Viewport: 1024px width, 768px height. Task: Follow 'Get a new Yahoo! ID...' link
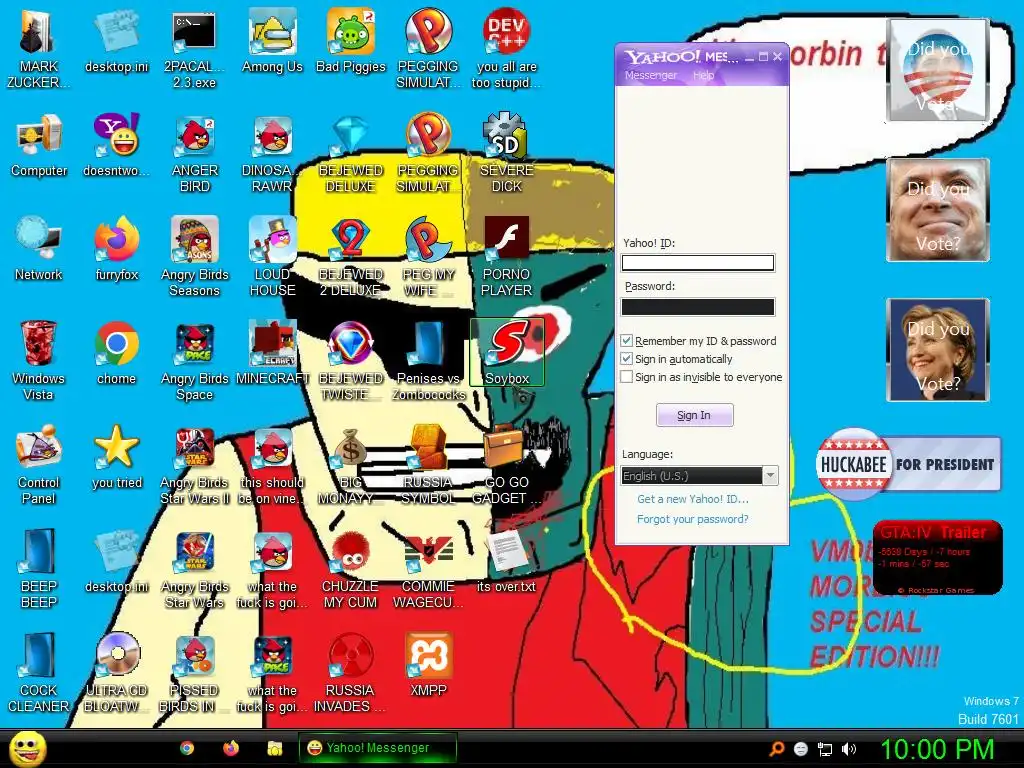[693, 499]
